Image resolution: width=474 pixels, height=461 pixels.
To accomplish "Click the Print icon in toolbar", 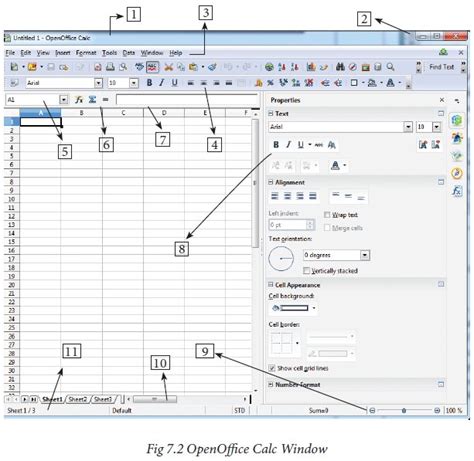I will (x=110, y=67).
